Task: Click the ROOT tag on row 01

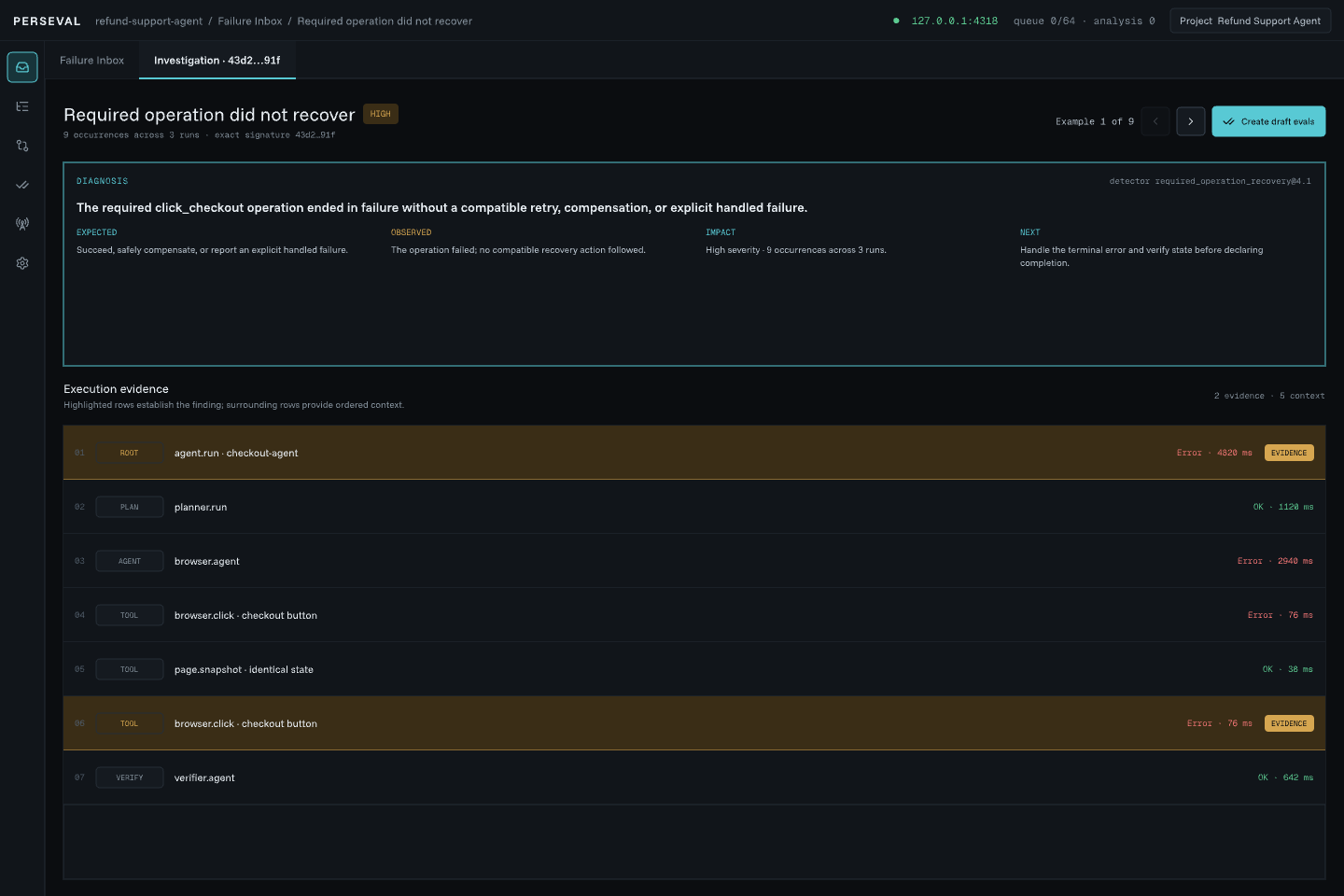Action: tap(130, 453)
